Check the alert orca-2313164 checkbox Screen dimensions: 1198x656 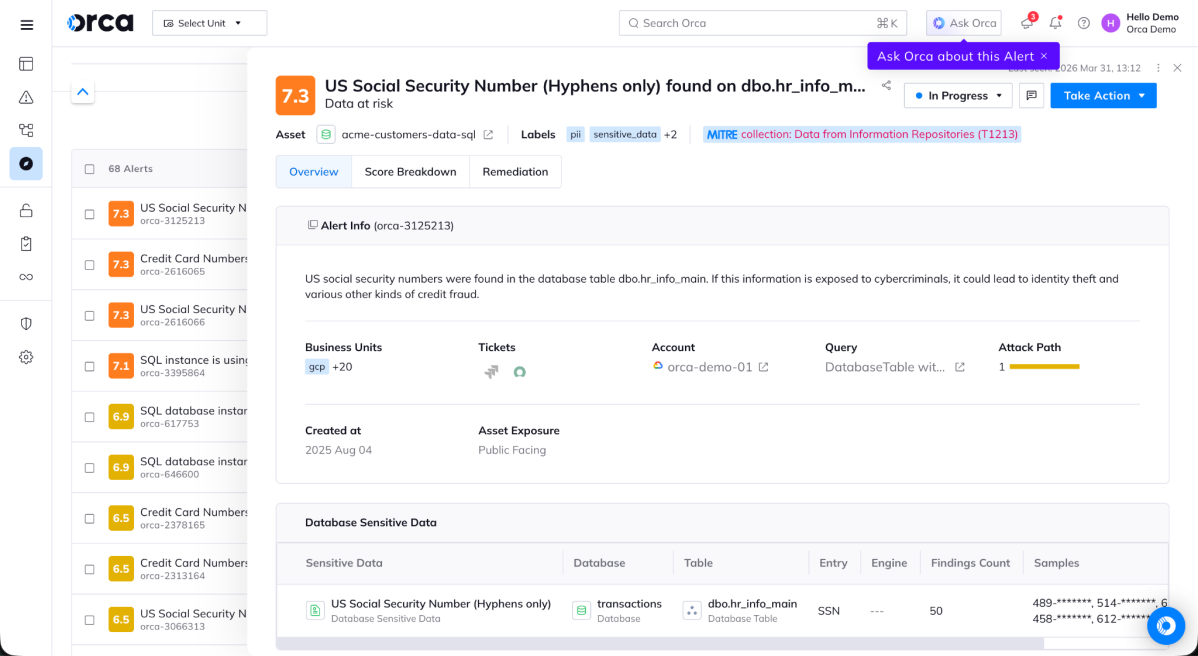pos(89,569)
